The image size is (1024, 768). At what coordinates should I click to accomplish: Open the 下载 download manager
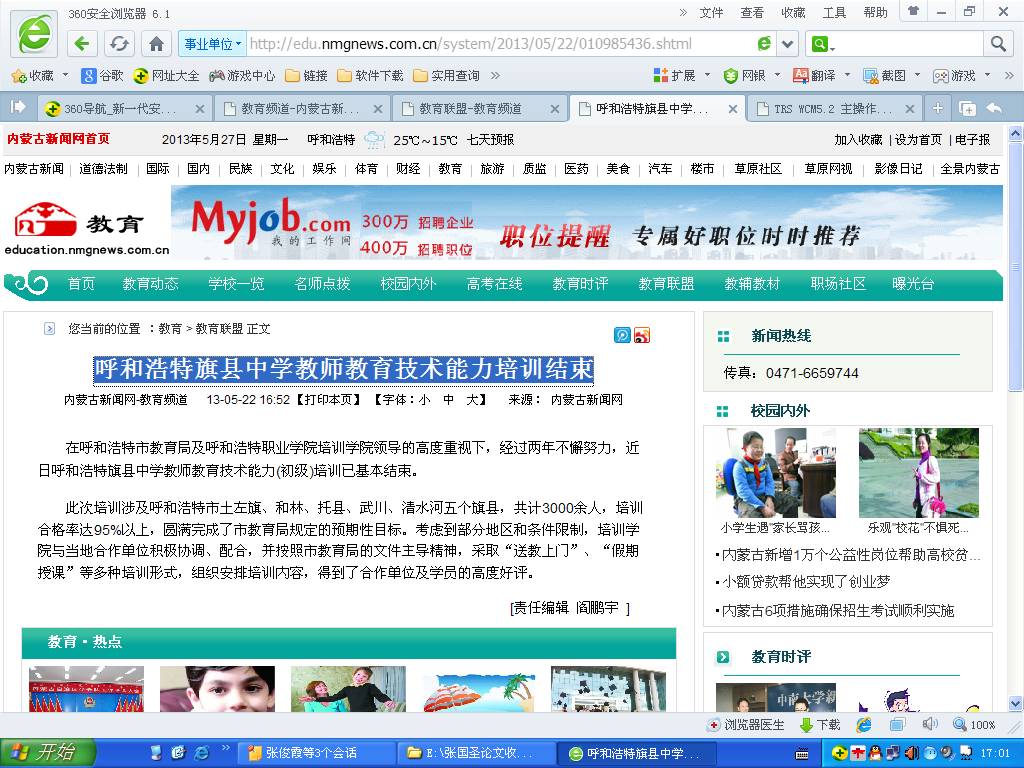[820, 724]
